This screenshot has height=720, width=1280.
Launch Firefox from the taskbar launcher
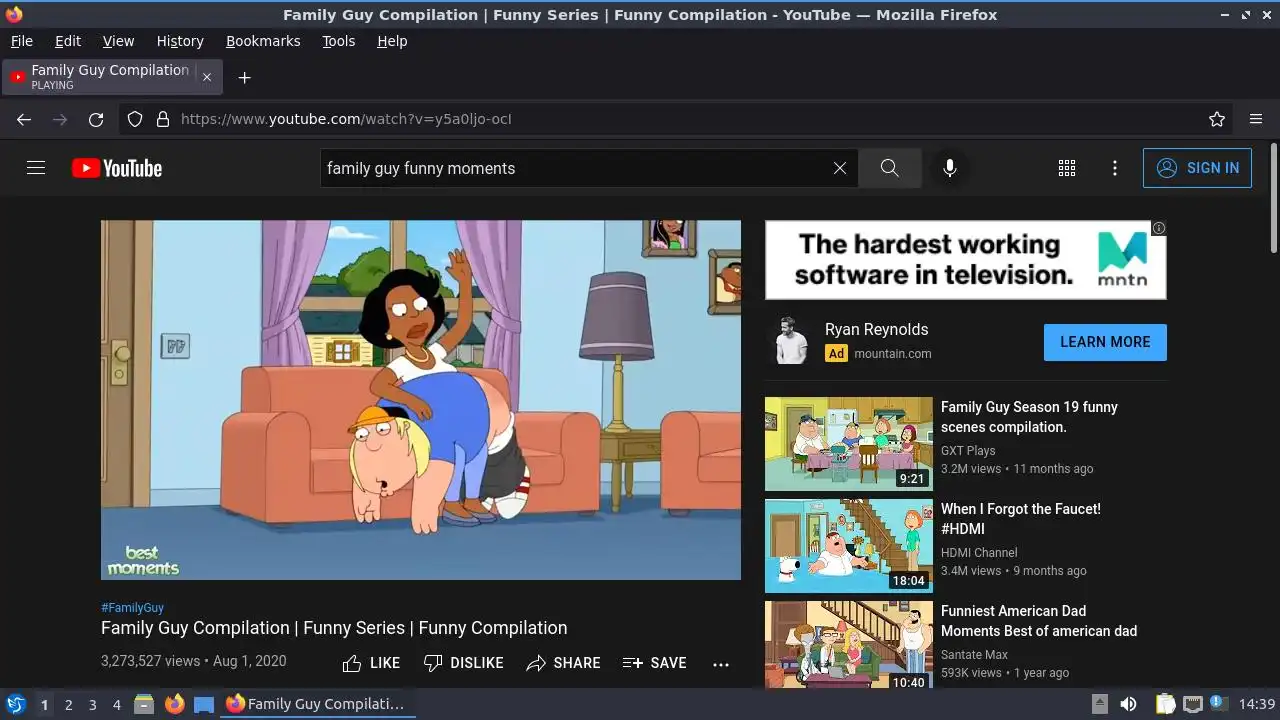point(174,704)
